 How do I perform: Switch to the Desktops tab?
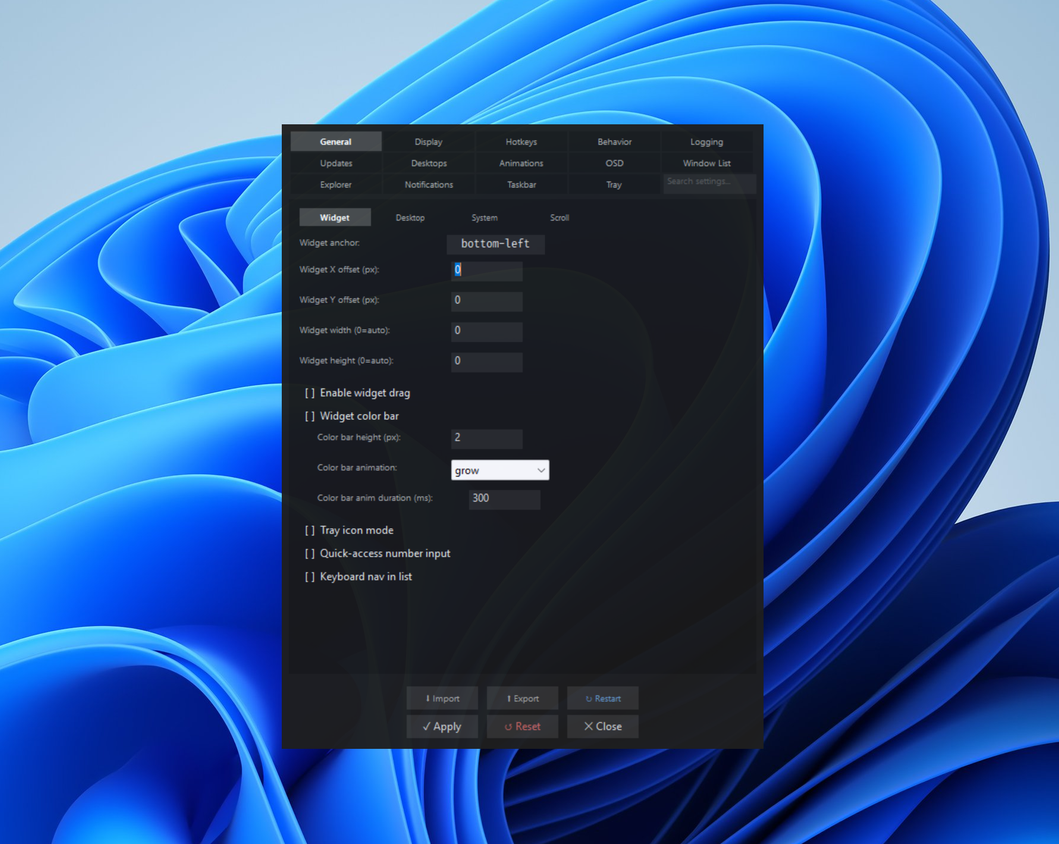428,163
